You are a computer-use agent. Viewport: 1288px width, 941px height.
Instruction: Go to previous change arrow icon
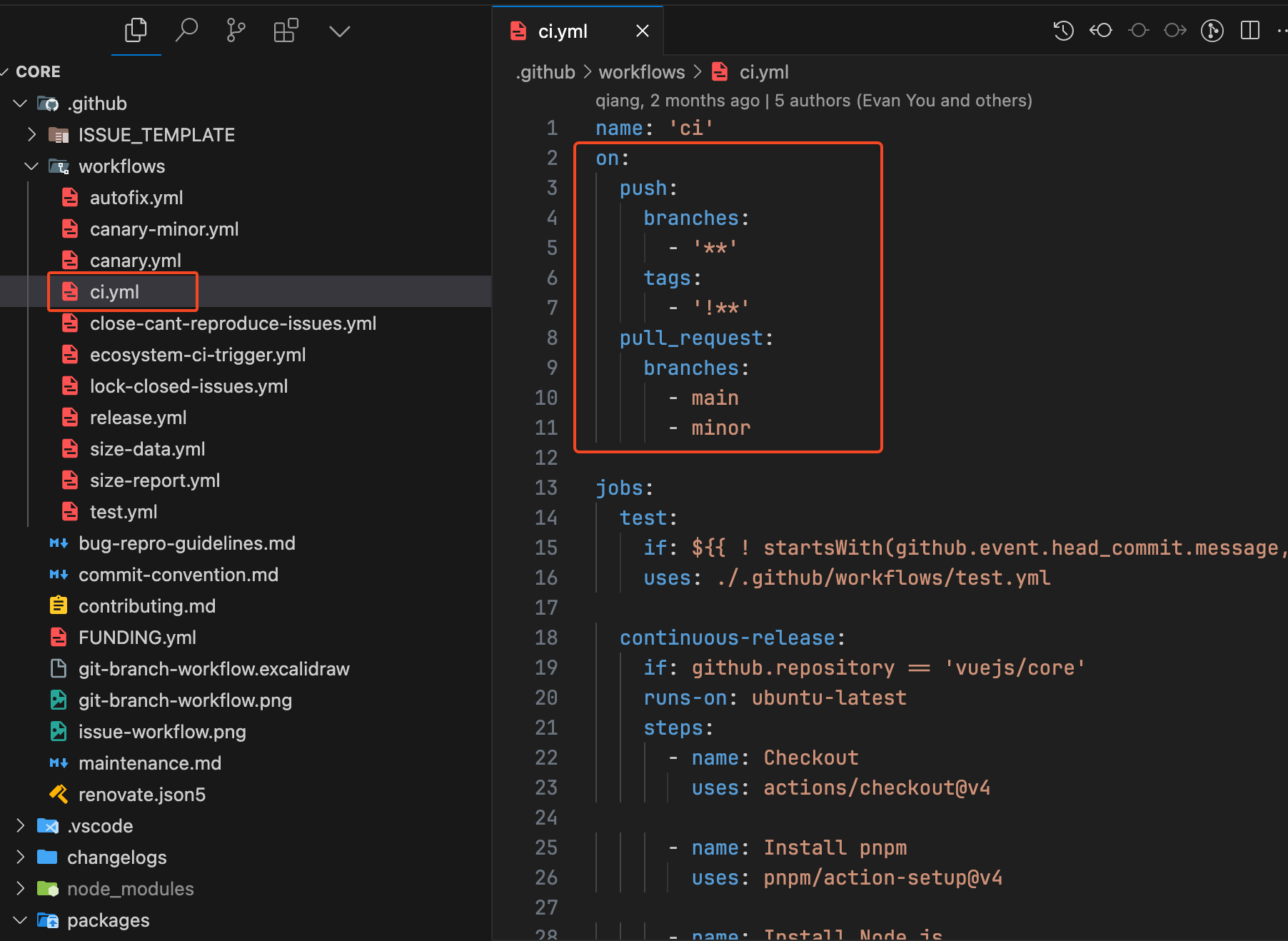pyautogui.click(x=1100, y=31)
